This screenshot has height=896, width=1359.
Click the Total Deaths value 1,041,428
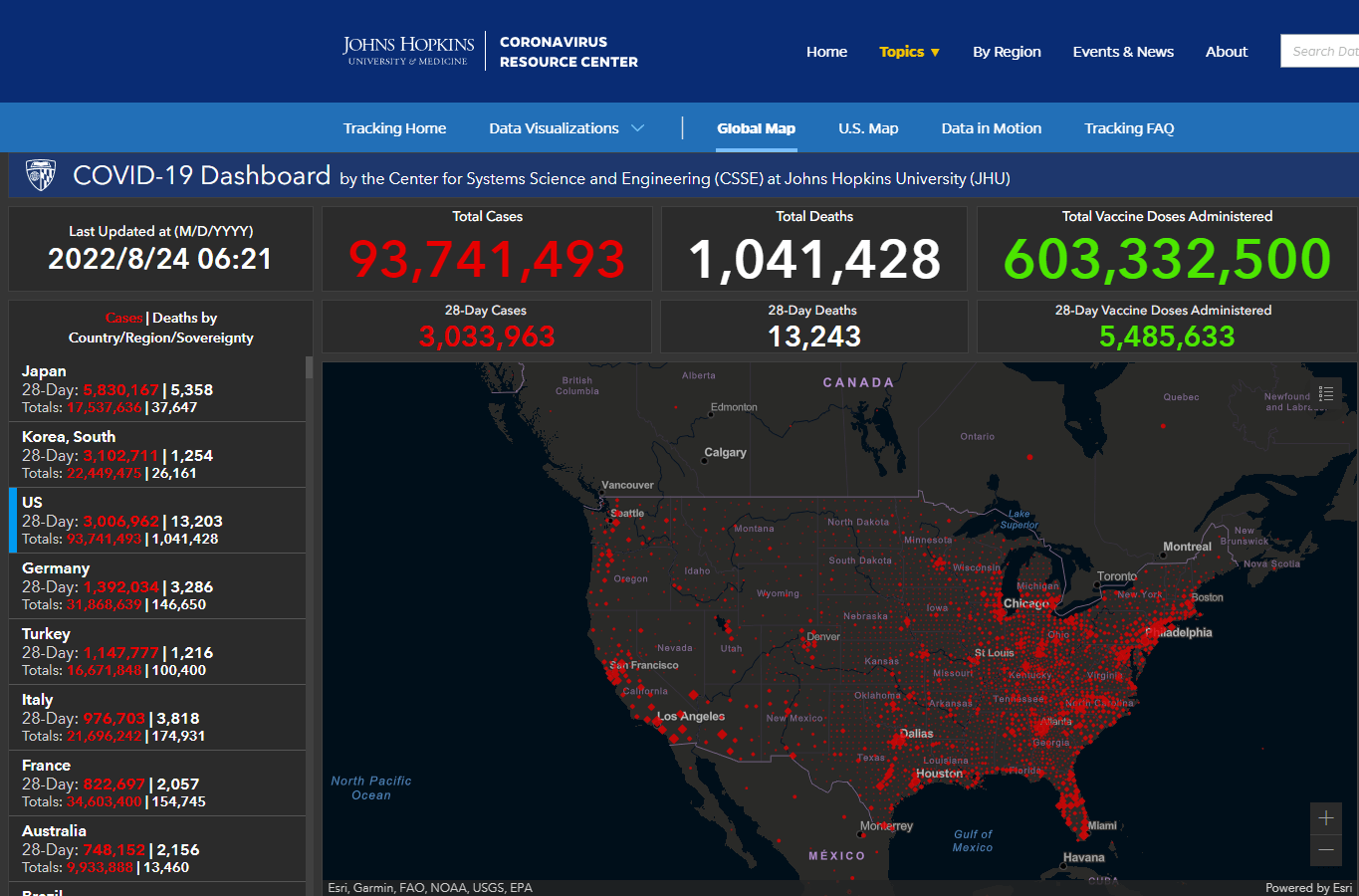[x=814, y=259]
